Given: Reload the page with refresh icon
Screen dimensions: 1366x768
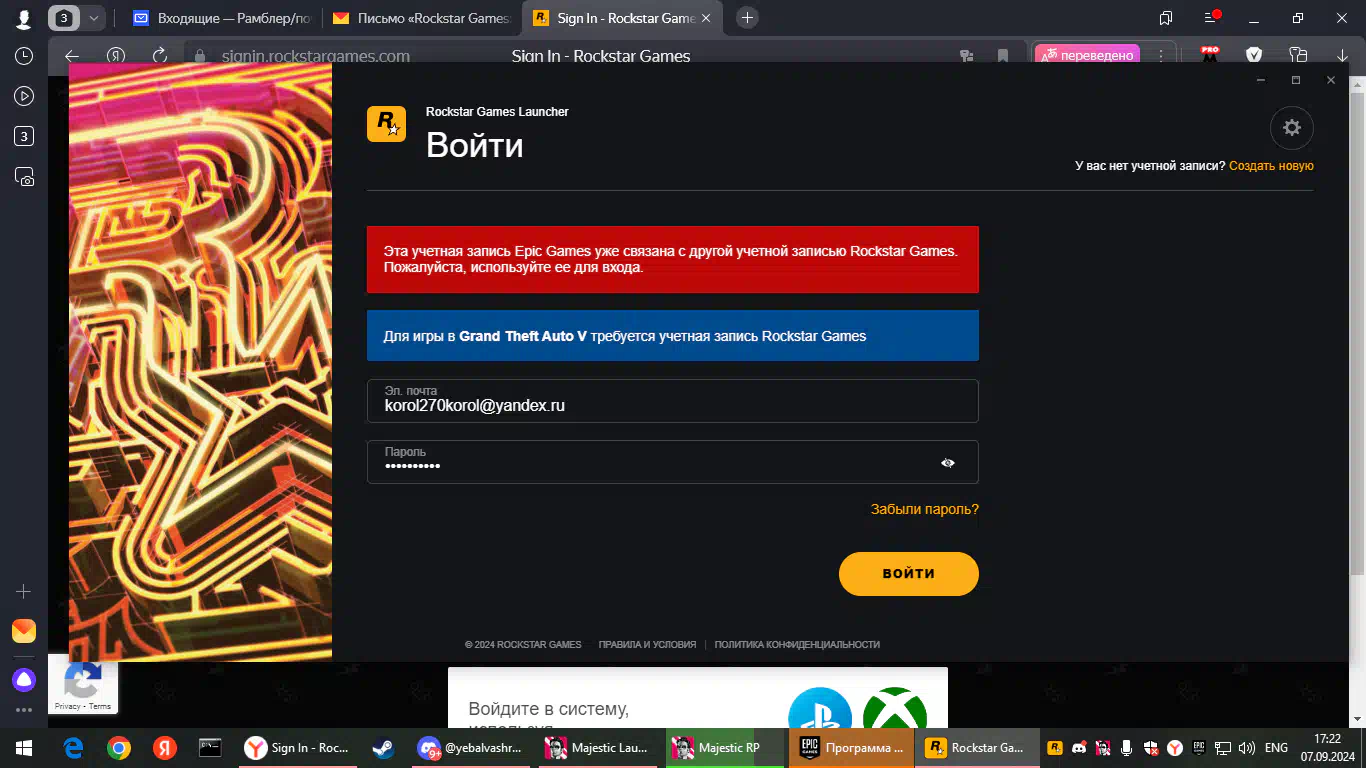Looking at the screenshot, I should pos(160,56).
